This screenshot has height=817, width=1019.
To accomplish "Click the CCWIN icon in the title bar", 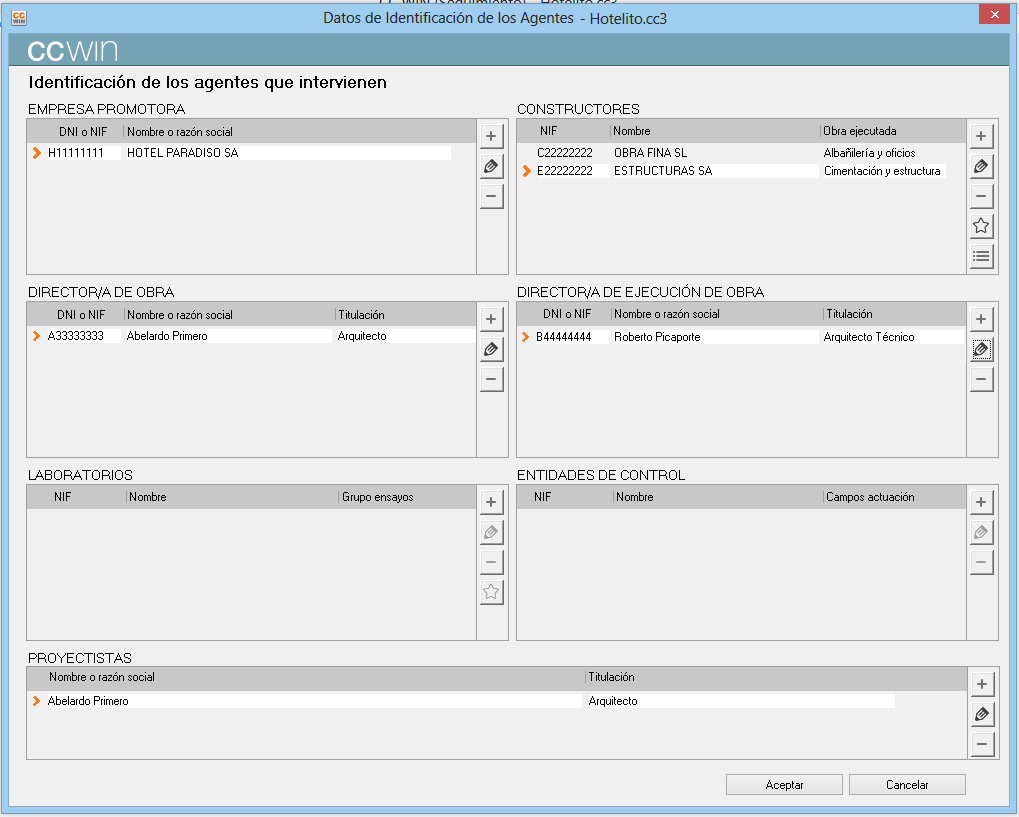I will click(x=19, y=18).
